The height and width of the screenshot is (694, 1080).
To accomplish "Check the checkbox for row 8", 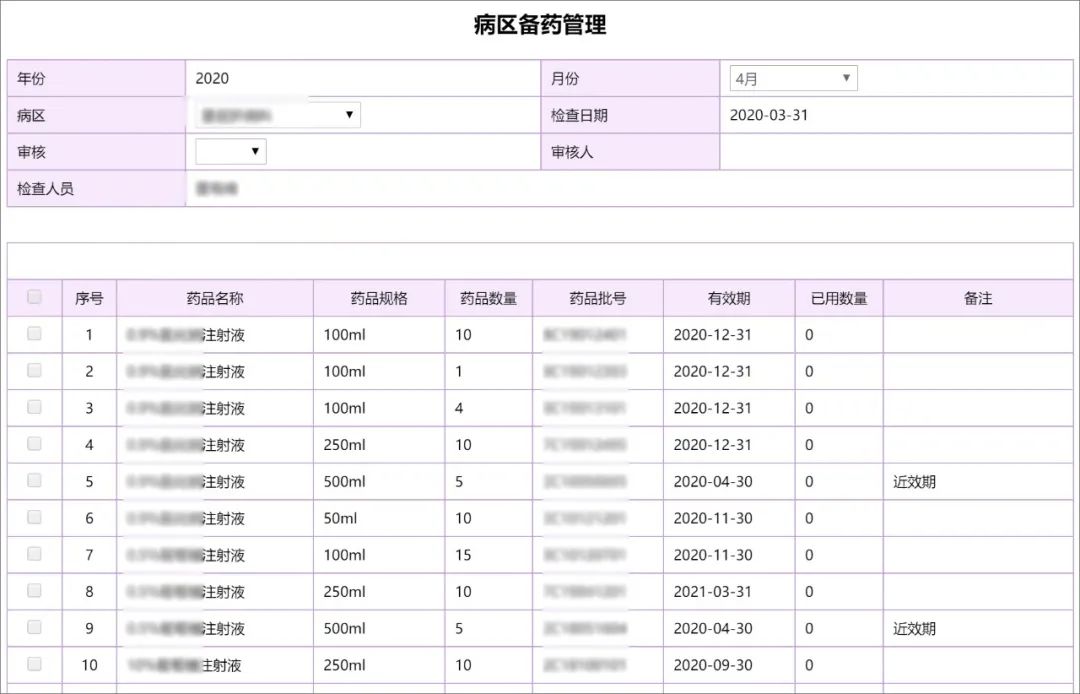I will coord(34,590).
